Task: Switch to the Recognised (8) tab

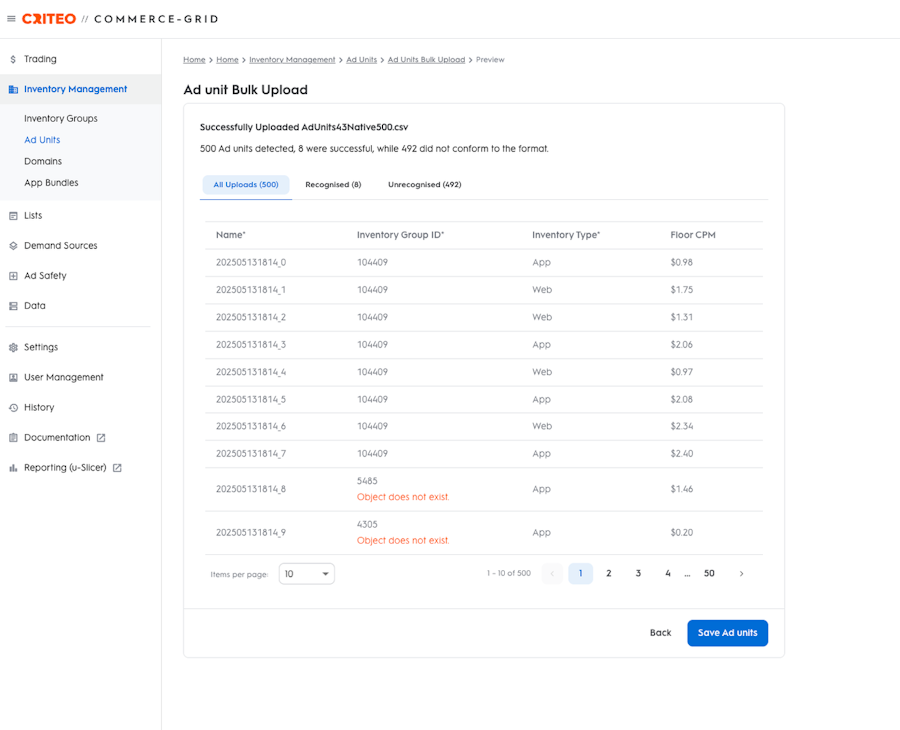Action: coord(333,185)
